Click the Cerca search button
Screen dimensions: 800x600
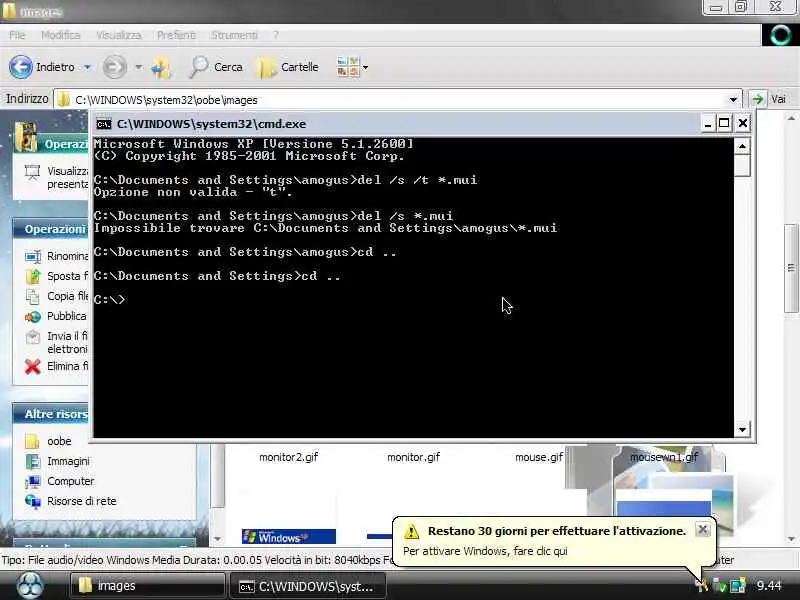215,67
